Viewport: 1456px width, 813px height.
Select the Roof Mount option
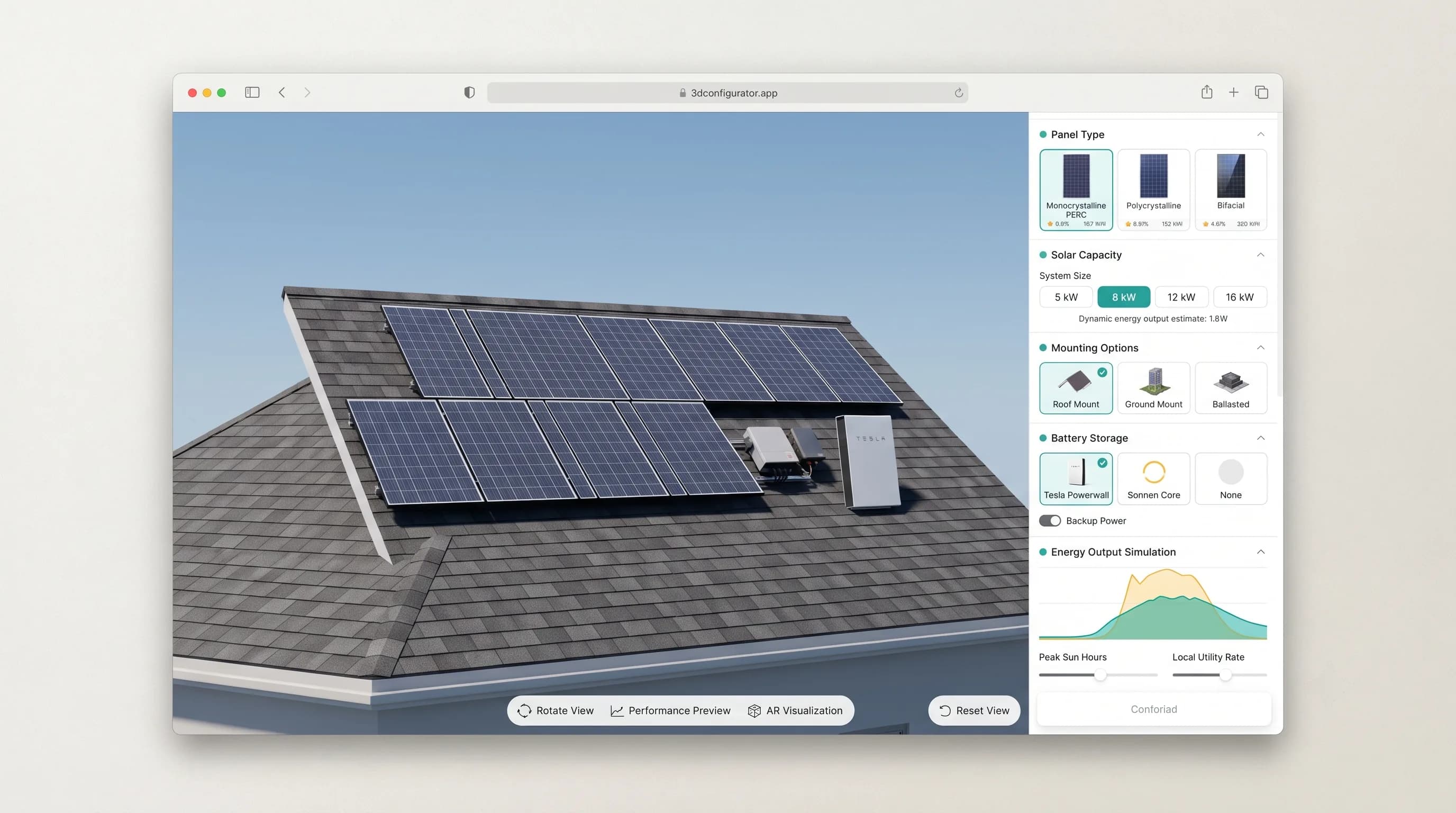coord(1076,388)
